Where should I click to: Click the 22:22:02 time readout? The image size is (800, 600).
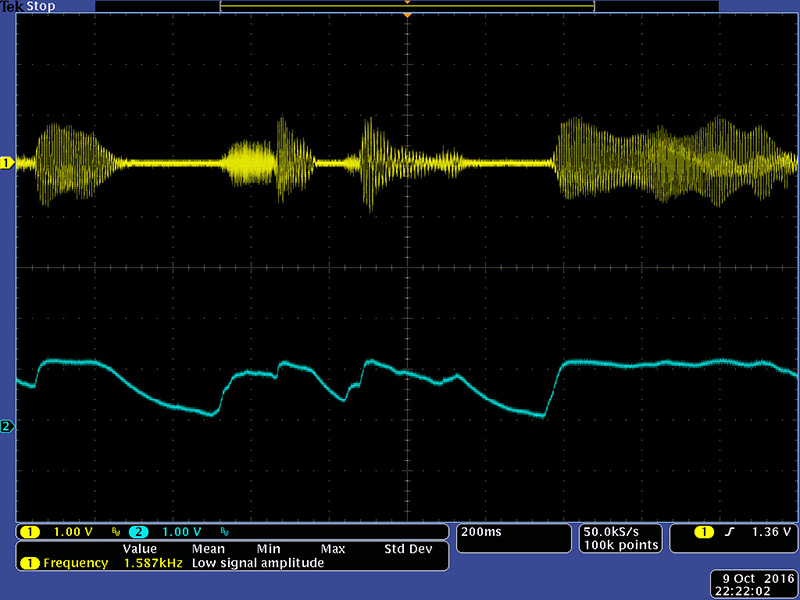coord(743,591)
